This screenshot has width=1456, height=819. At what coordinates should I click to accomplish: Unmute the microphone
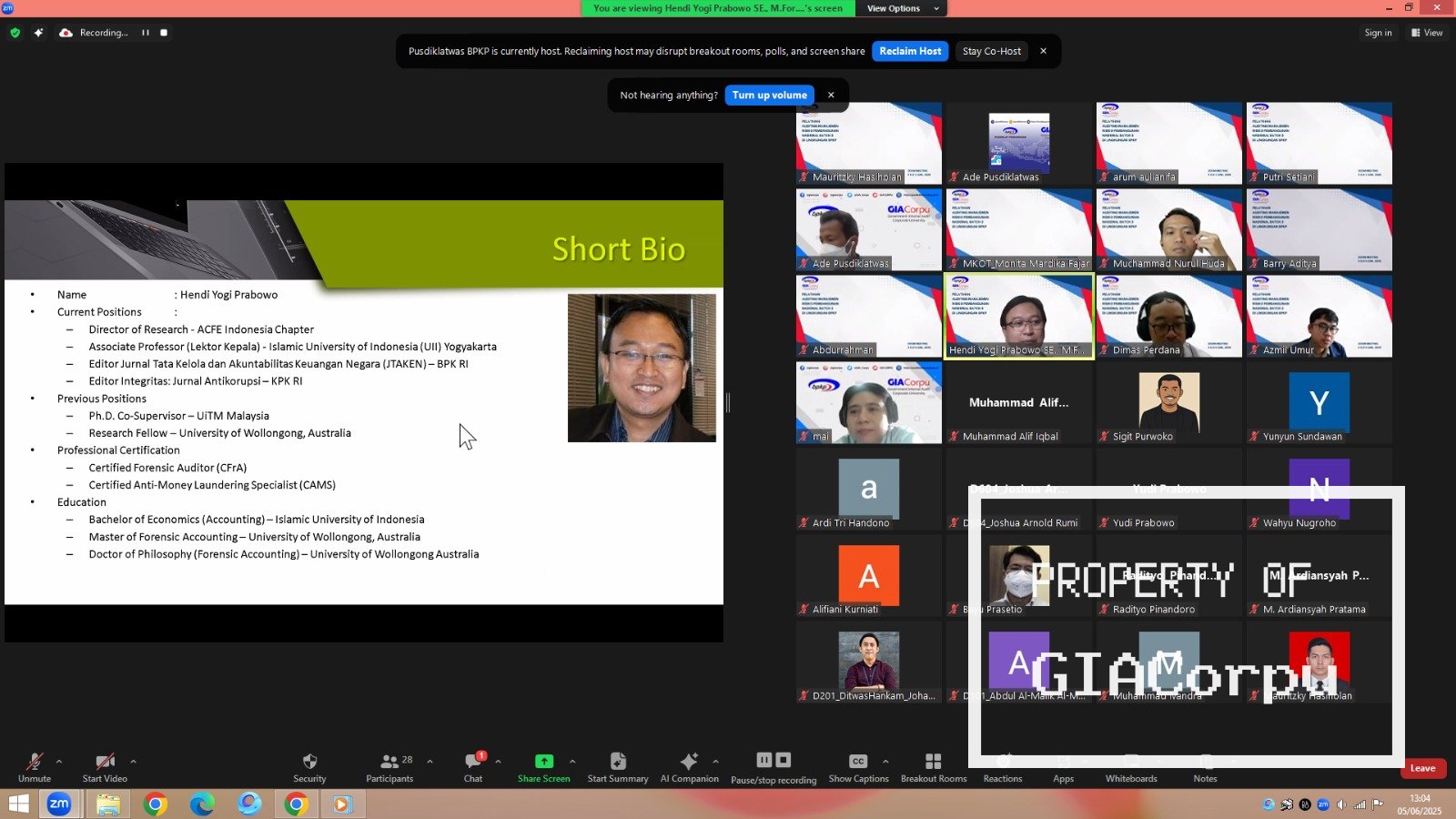[x=35, y=762]
